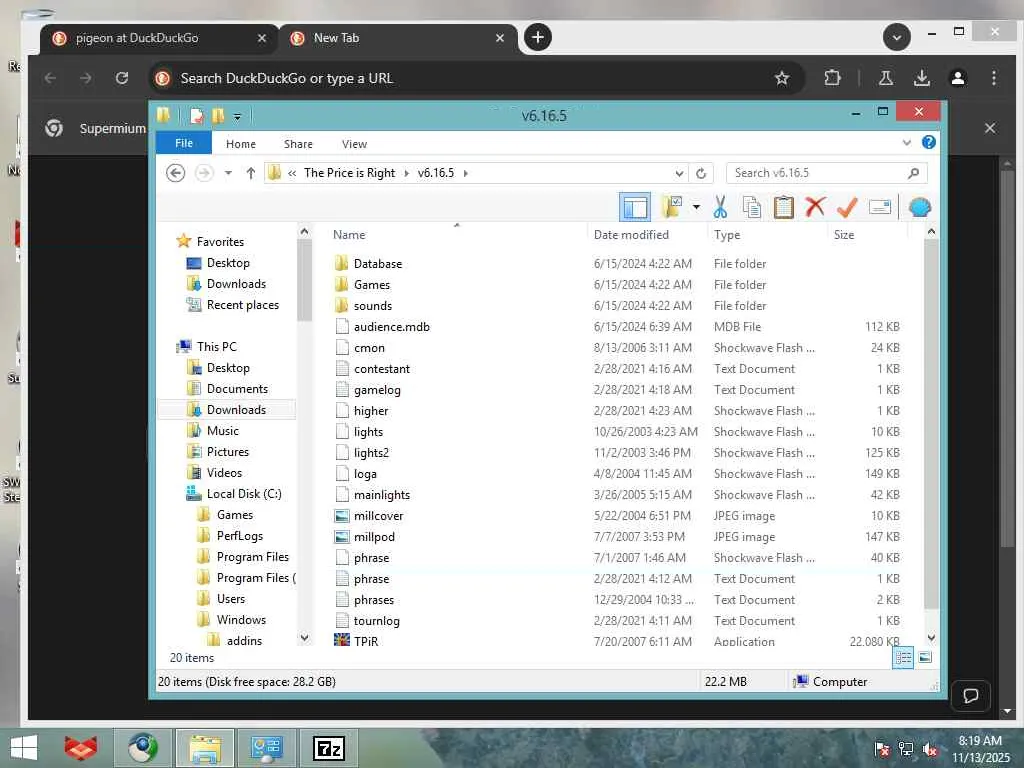Click the new folder icon in quick access toolbar

pos(218,116)
